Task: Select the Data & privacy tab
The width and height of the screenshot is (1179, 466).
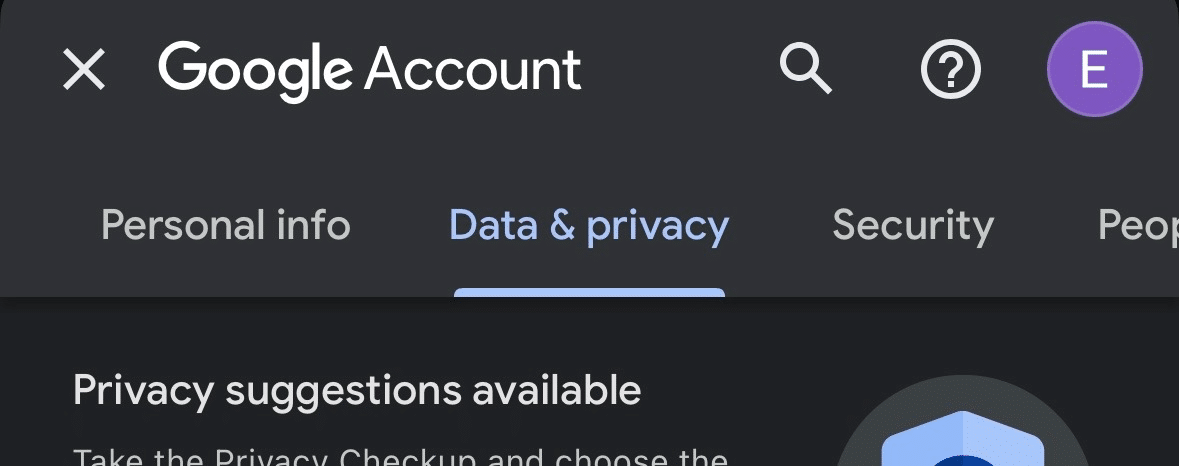Action: 589,225
